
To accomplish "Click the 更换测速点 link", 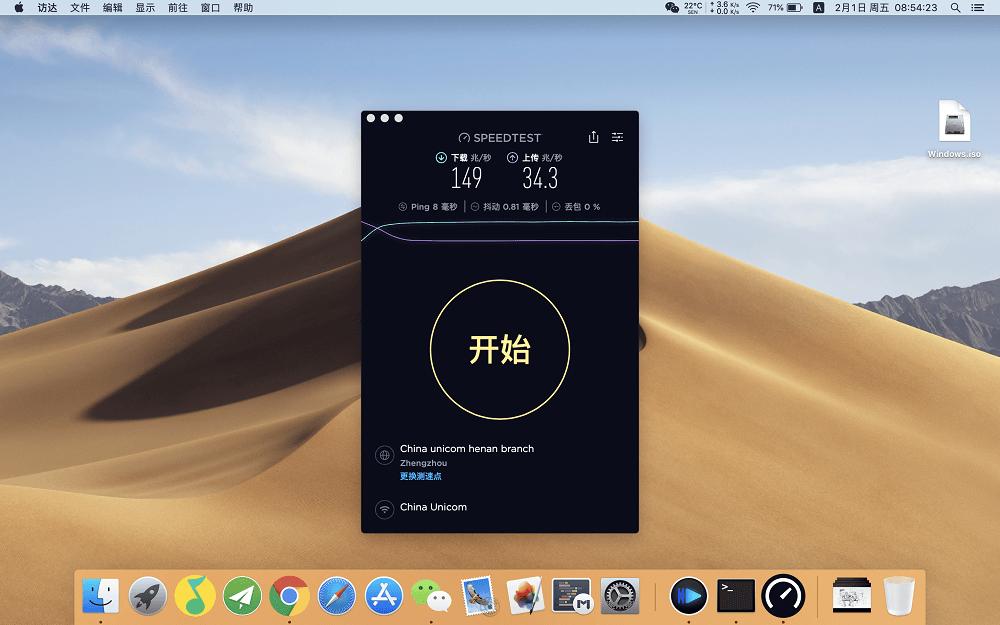I will click(420, 476).
